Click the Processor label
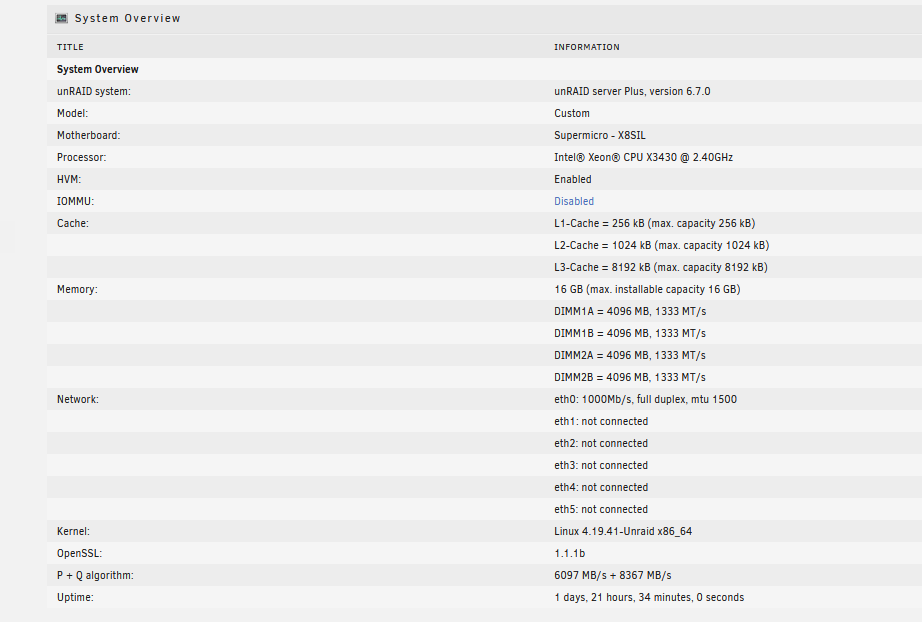Image resolution: width=922 pixels, height=622 pixels. pos(82,157)
